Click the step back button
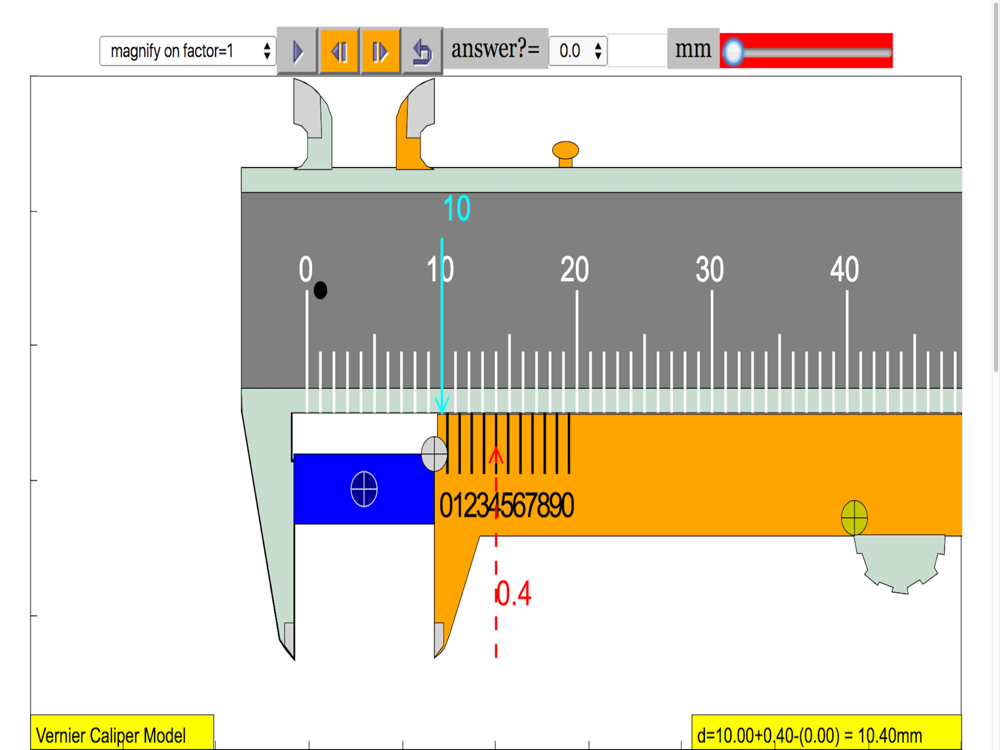 click(339, 51)
